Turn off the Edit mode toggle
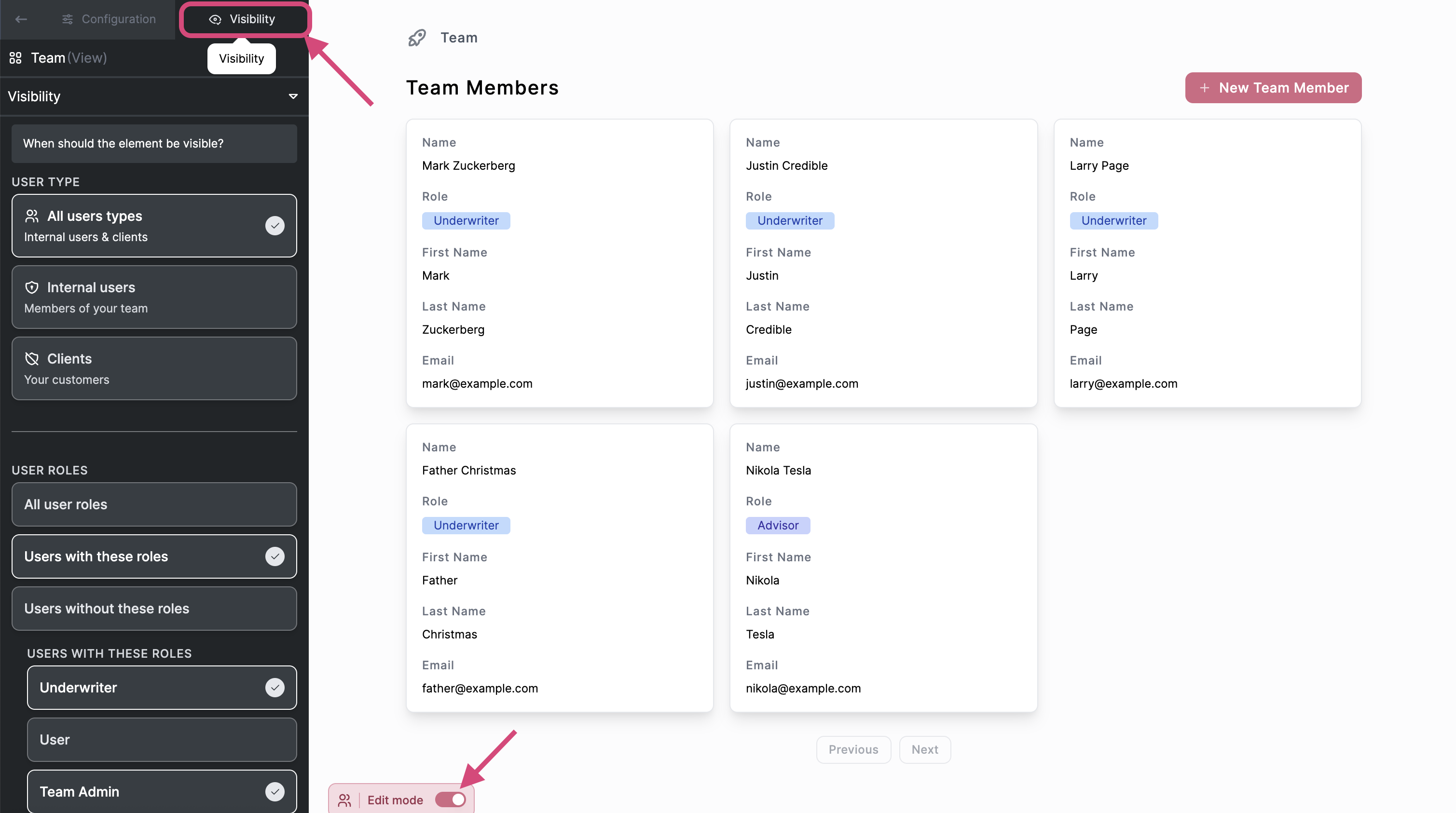 tap(451, 799)
